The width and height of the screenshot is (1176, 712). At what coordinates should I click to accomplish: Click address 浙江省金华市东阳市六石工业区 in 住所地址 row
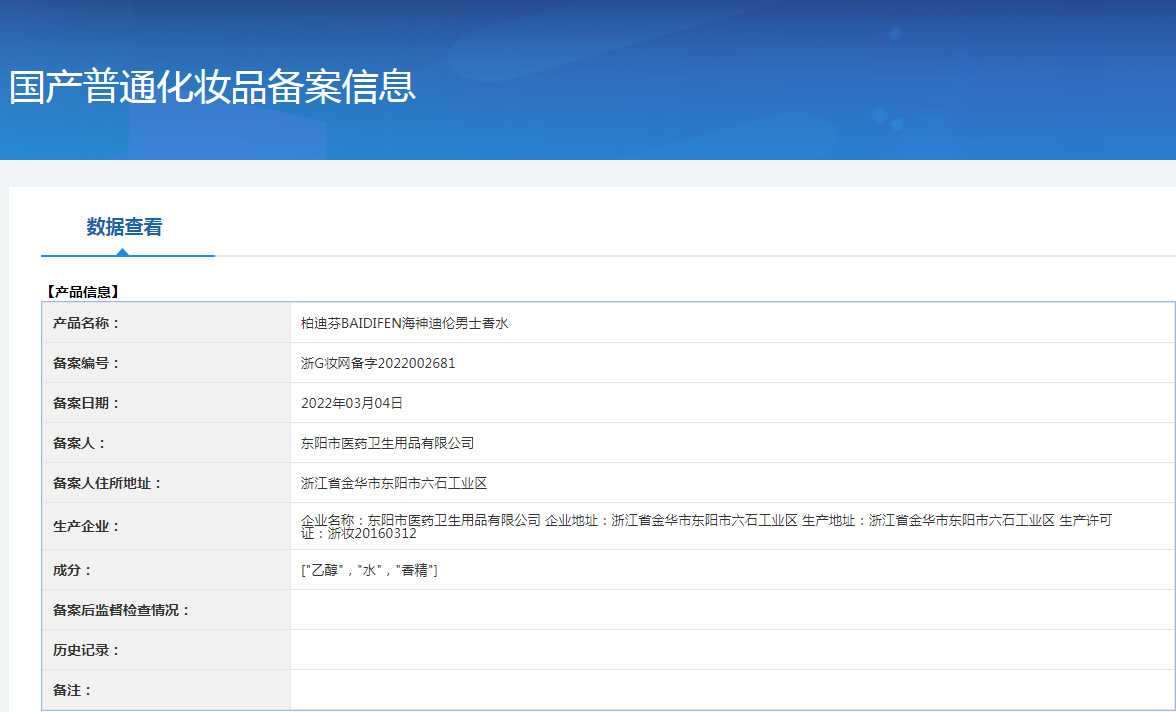(x=394, y=483)
